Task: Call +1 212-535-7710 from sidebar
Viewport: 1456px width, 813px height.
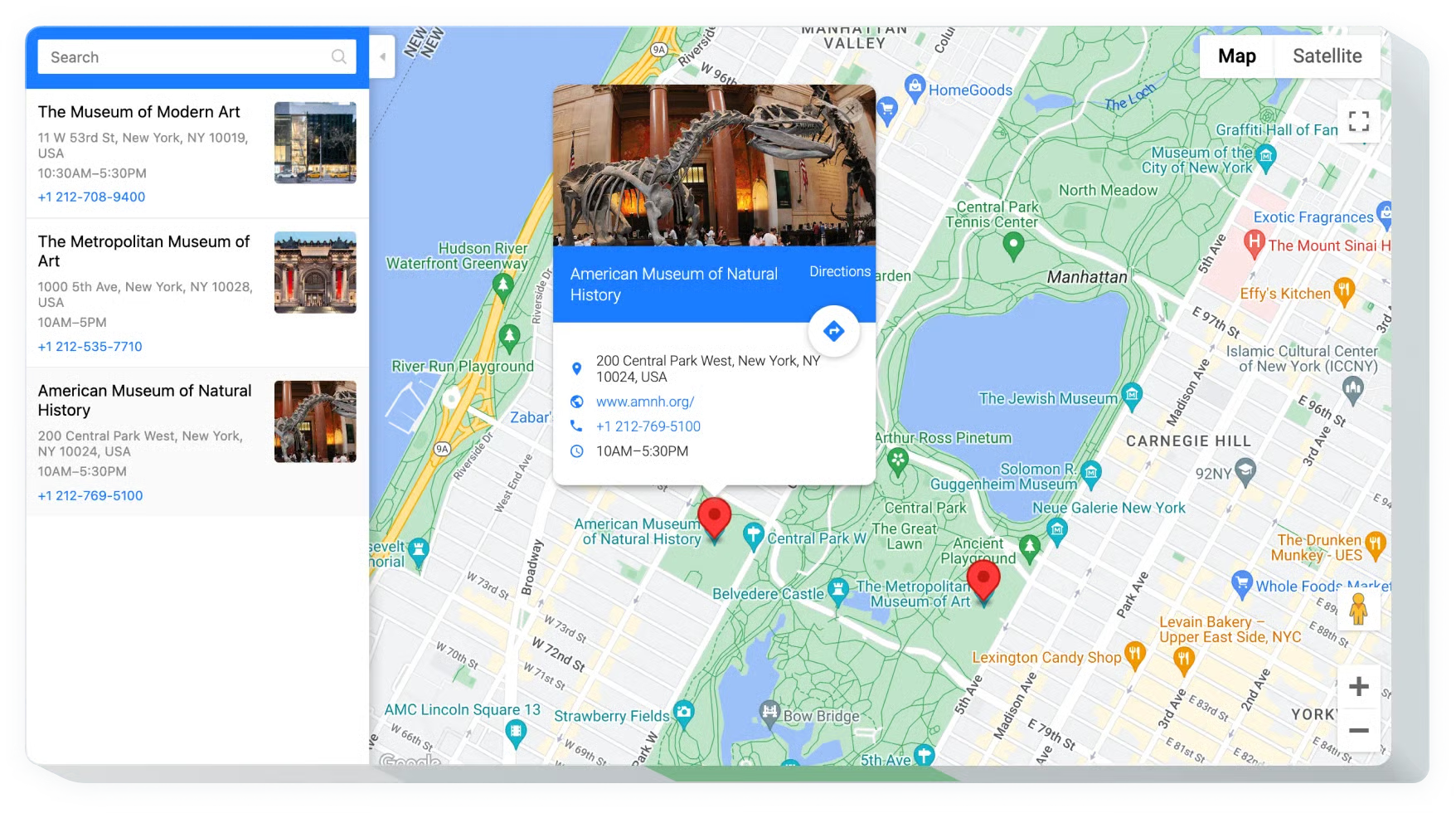Action: coord(90,346)
